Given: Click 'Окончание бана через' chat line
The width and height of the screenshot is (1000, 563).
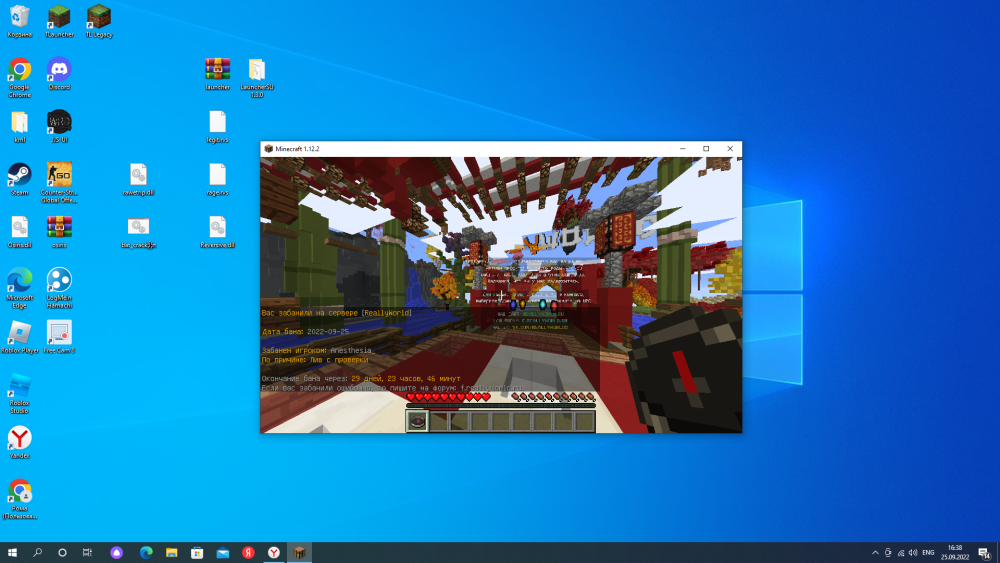Looking at the screenshot, I should point(361,379).
